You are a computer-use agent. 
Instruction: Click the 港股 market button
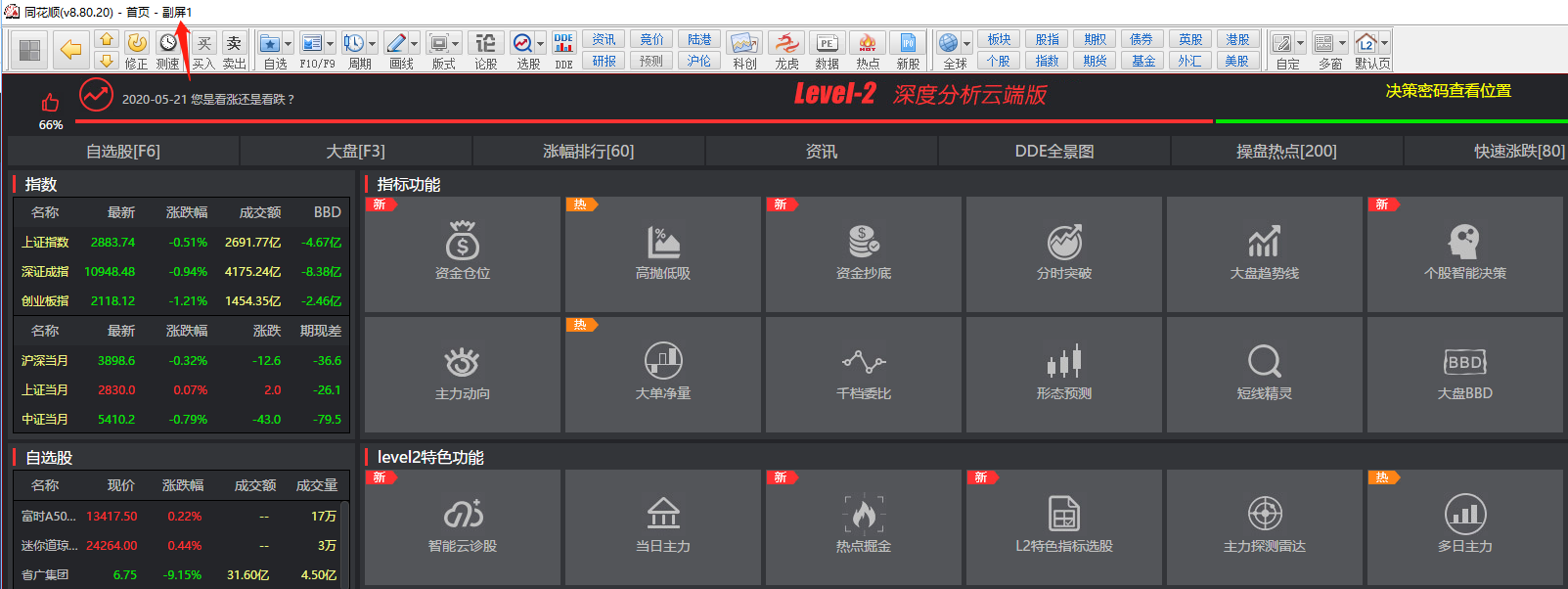[x=1237, y=39]
